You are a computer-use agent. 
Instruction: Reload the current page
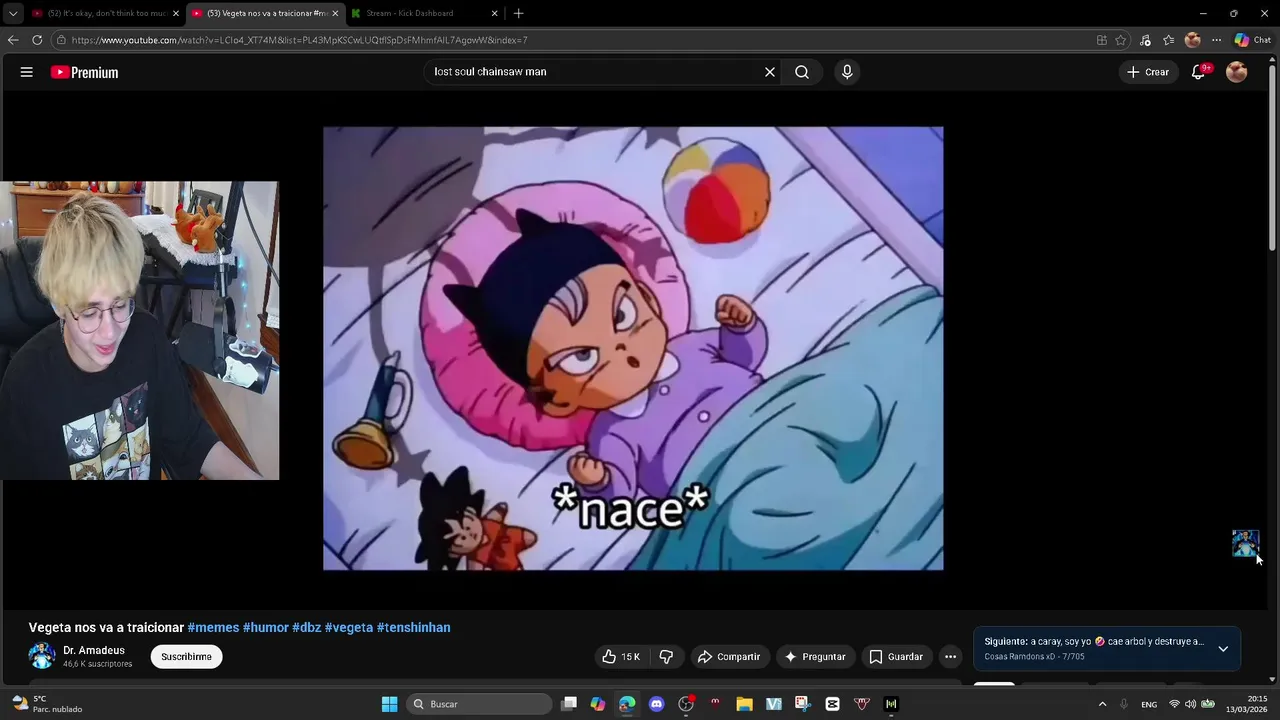37,40
